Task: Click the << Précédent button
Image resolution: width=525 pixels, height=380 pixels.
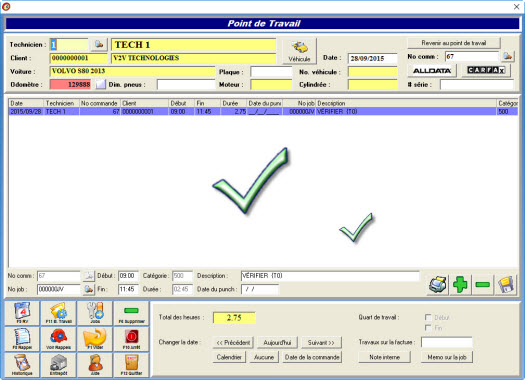Action: (x=233, y=343)
